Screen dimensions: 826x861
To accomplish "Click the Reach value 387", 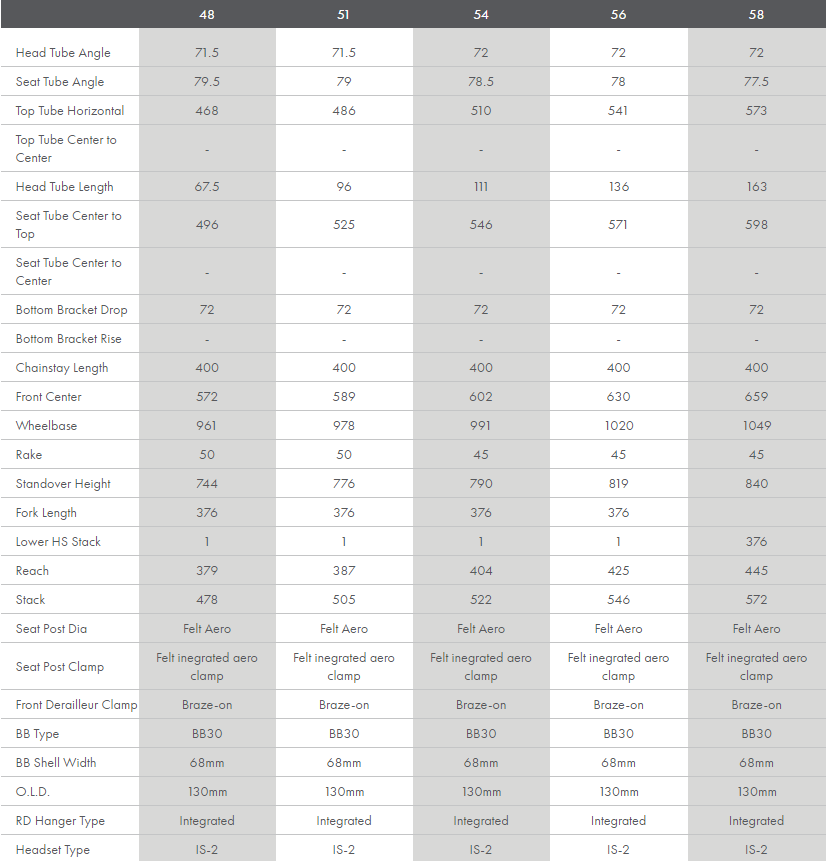I will [x=344, y=571].
